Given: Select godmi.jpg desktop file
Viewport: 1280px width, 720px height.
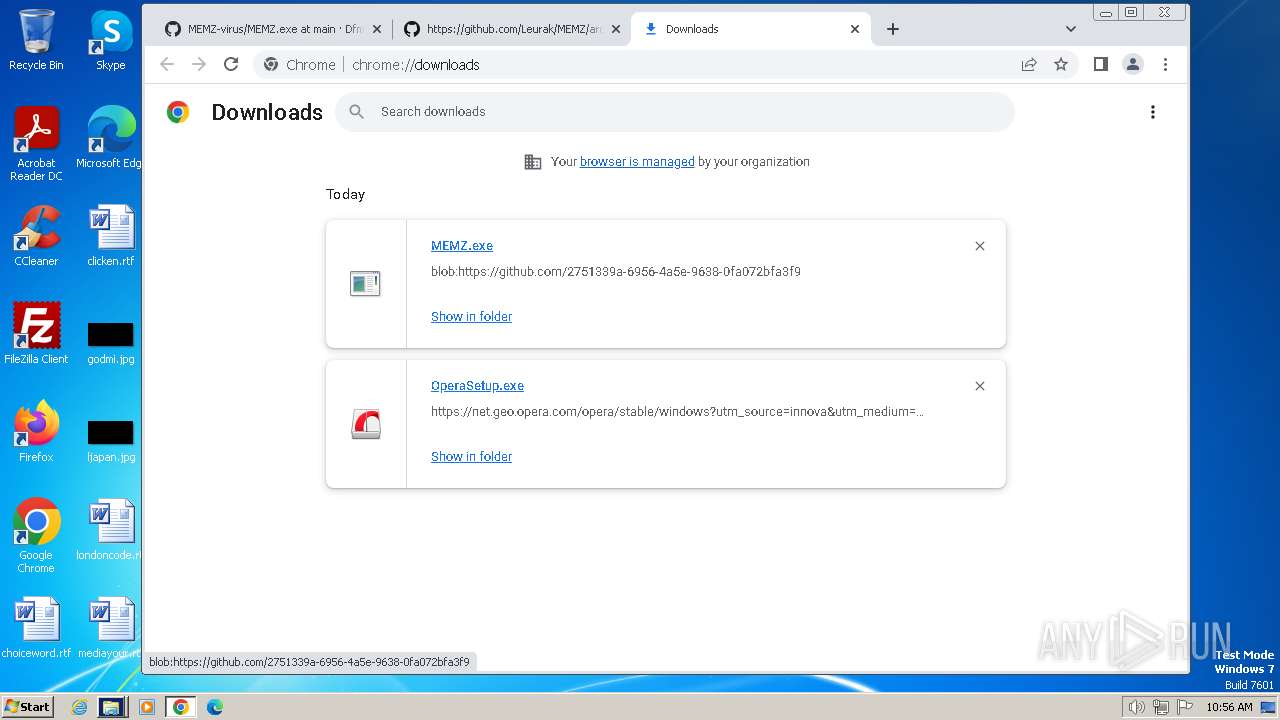Looking at the screenshot, I should pyautogui.click(x=110, y=343).
